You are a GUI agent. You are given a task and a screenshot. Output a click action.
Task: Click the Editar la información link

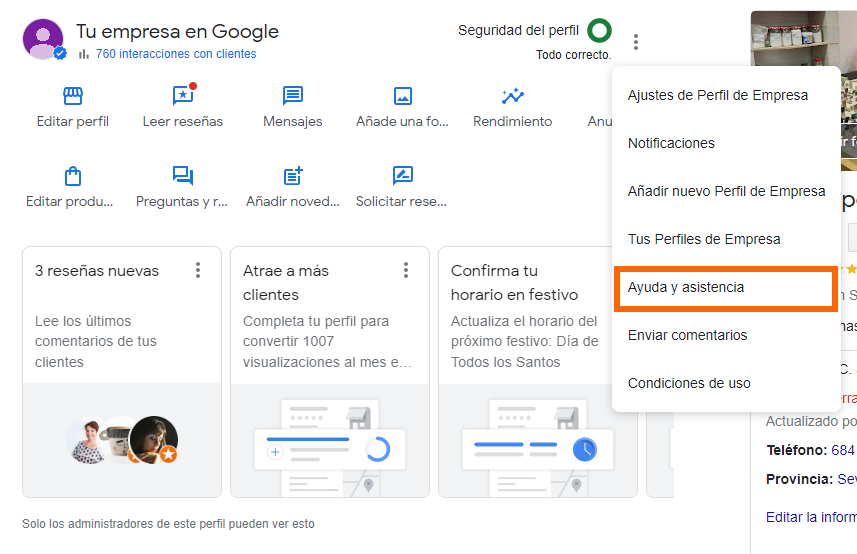810,517
